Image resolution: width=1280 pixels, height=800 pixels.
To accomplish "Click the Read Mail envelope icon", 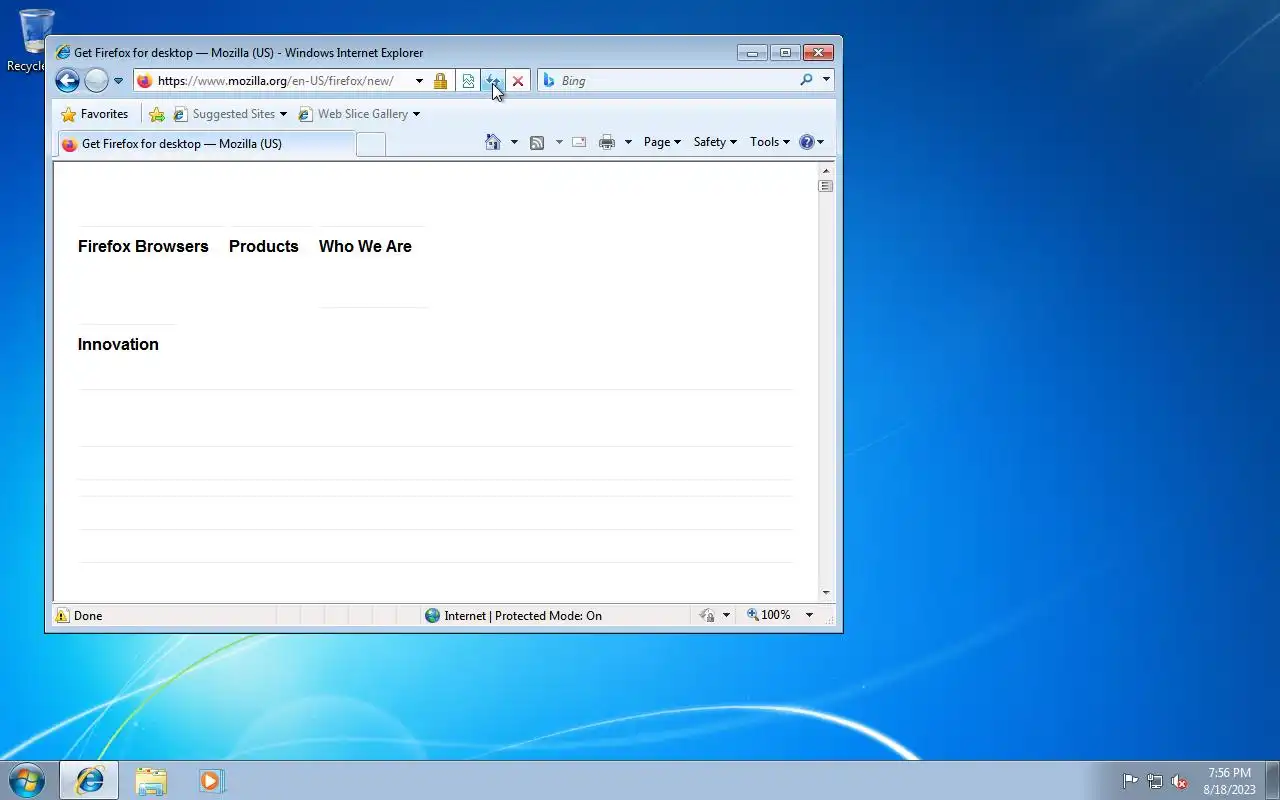I will 579,142.
